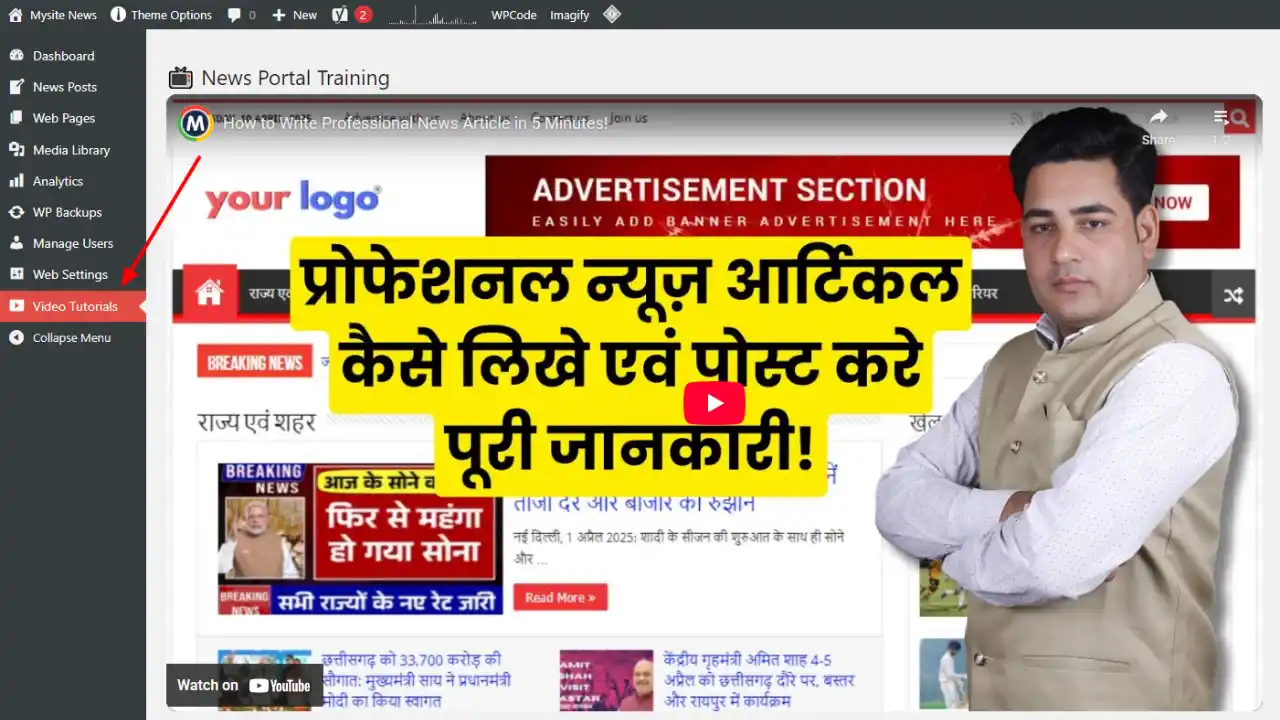Open the New content menu

(x=294, y=15)
